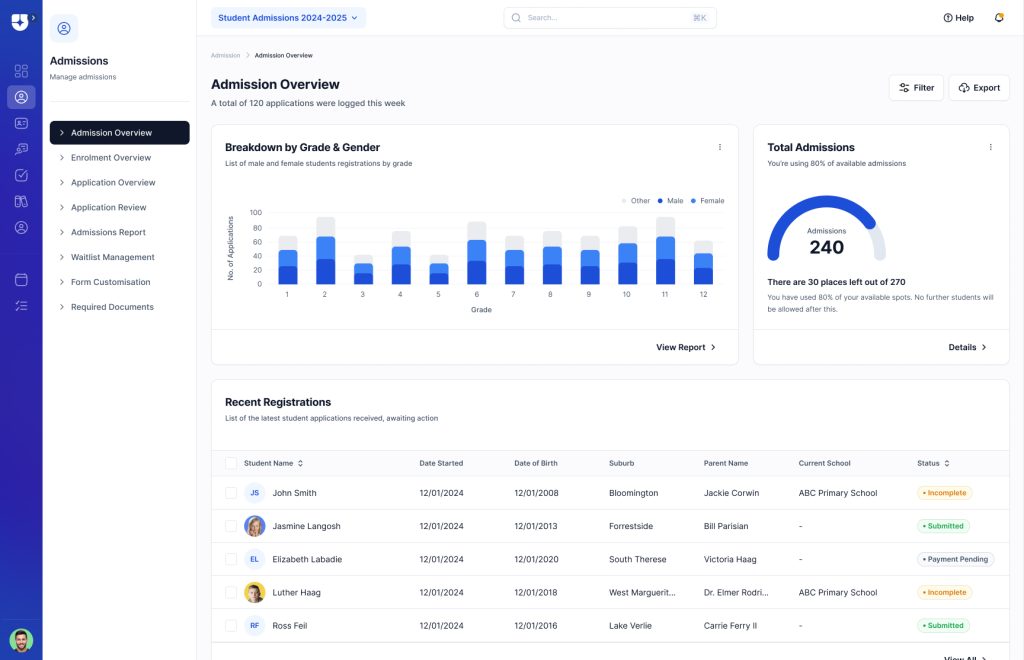Open the checkmark tasks icon in left rail
This screenshot has height=660, width=1024.
[x=22, y=175]
